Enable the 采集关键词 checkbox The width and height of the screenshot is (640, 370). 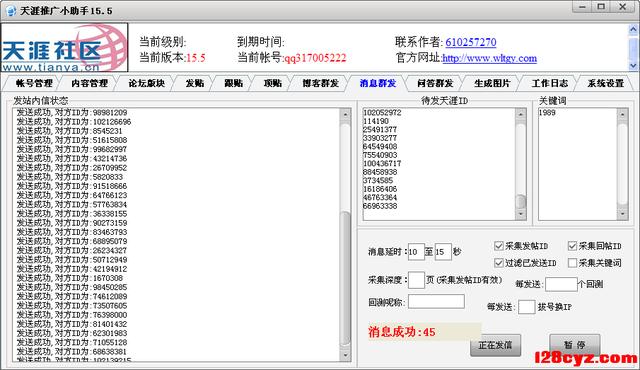tap(572, 263)
